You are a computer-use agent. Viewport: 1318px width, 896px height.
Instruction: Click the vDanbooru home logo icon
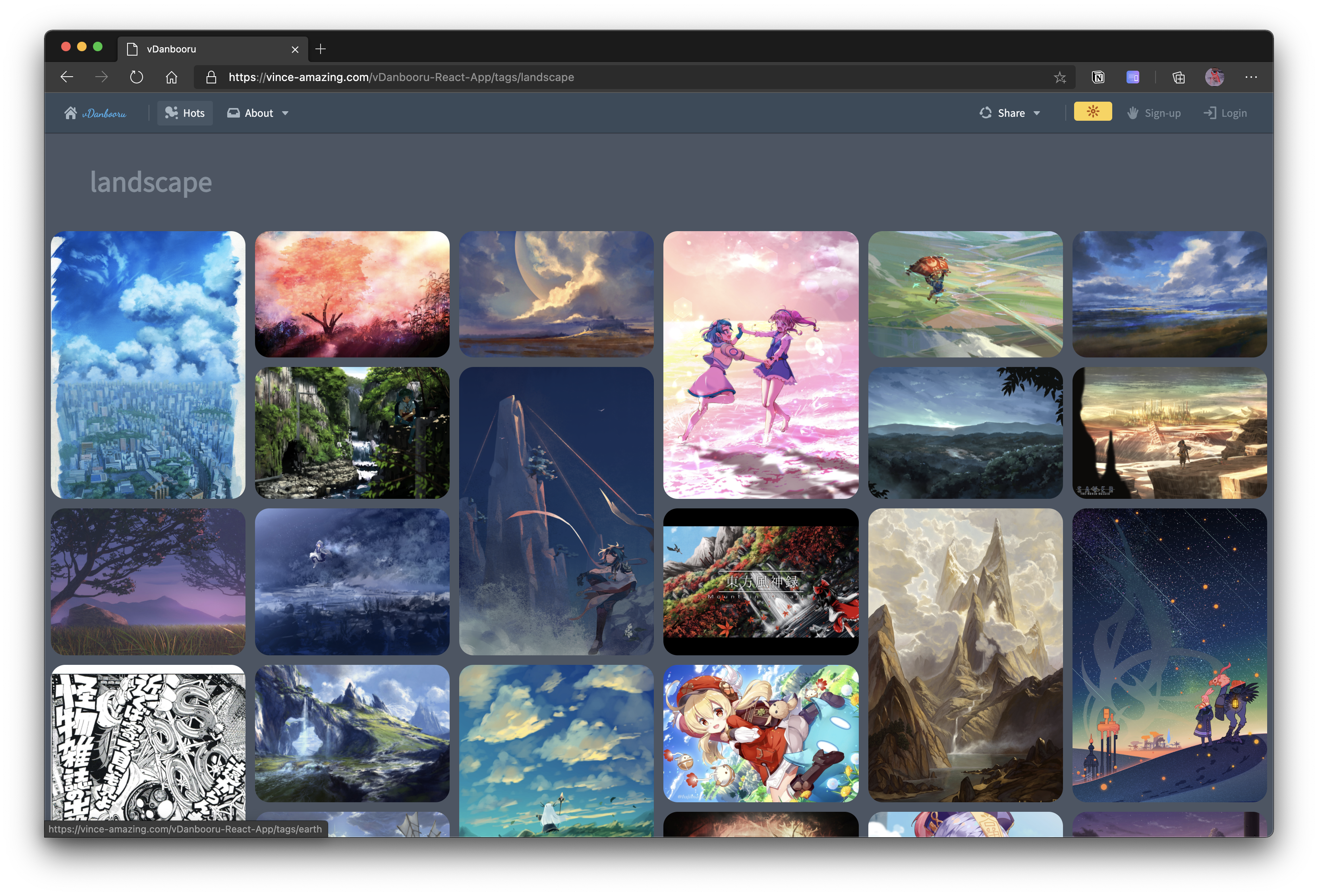(71, 113)
